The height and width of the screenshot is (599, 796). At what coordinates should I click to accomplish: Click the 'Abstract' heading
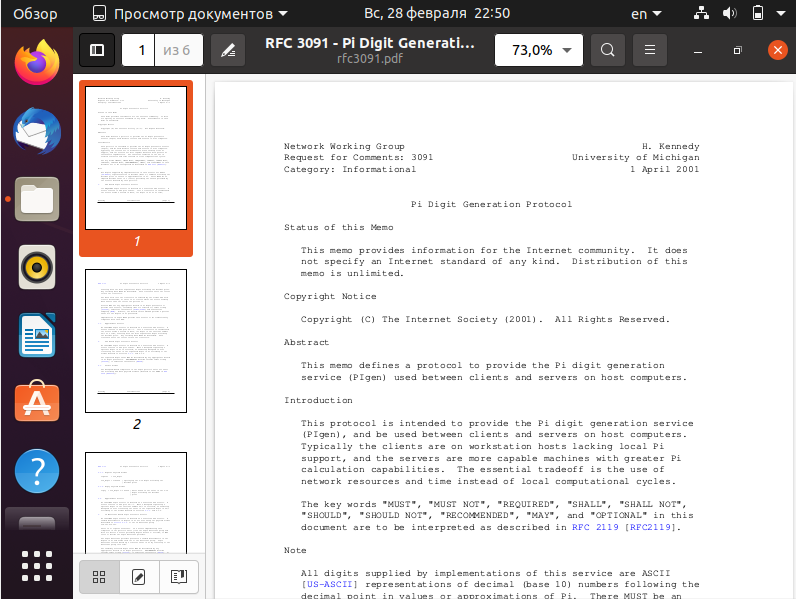[307, 342]
